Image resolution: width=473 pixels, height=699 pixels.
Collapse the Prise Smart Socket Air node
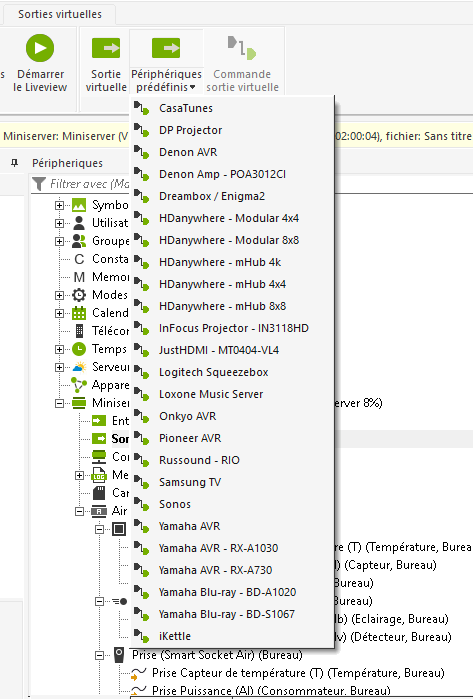point(99,655)
